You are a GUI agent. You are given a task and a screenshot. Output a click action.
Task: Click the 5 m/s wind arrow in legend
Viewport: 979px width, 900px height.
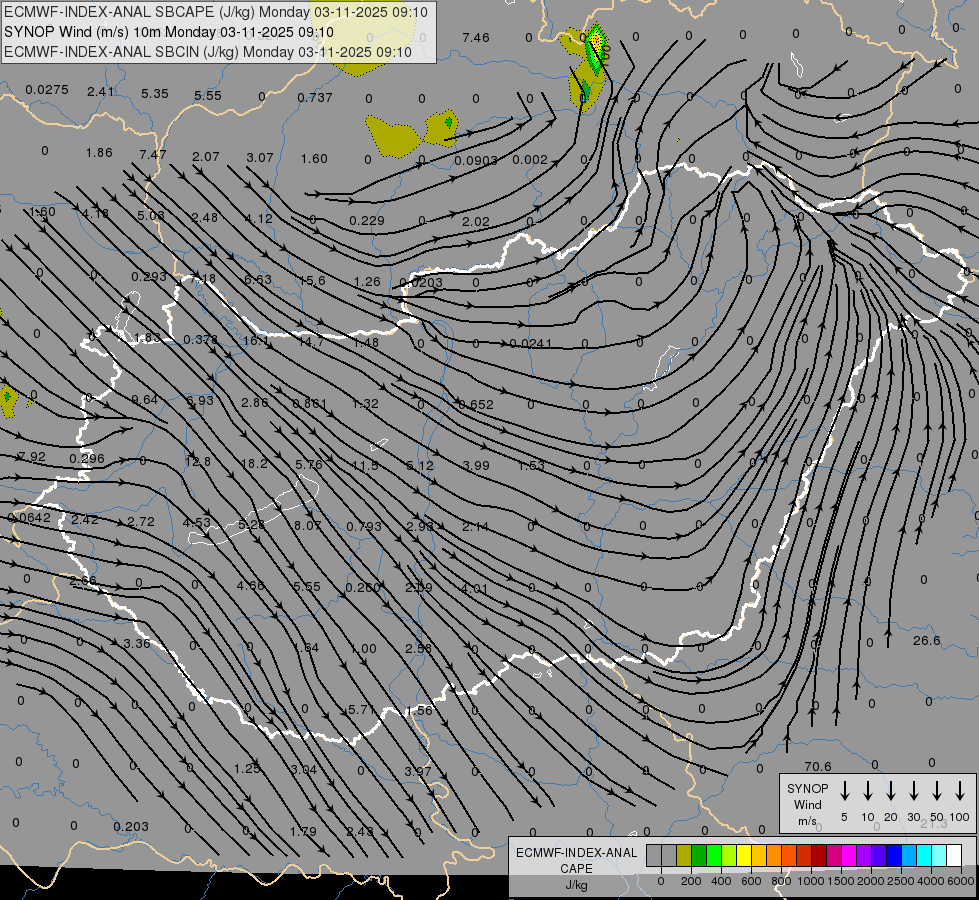(844, 791)
